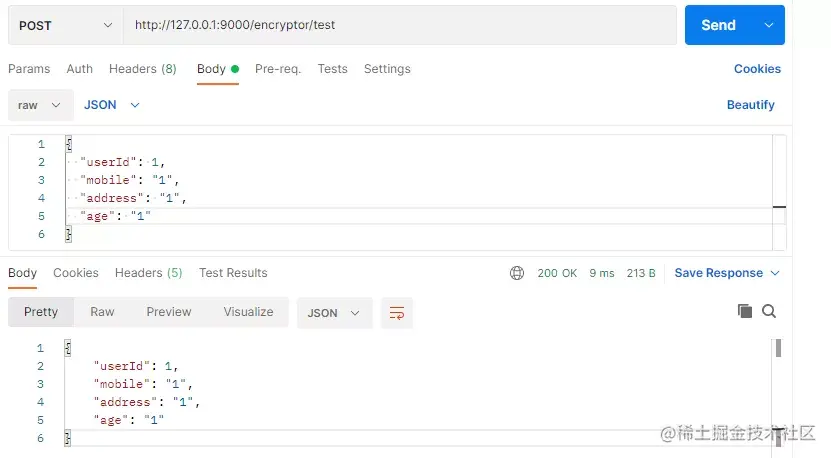
Task: Toggle the line wrap icon
Action: click(397, 313)
